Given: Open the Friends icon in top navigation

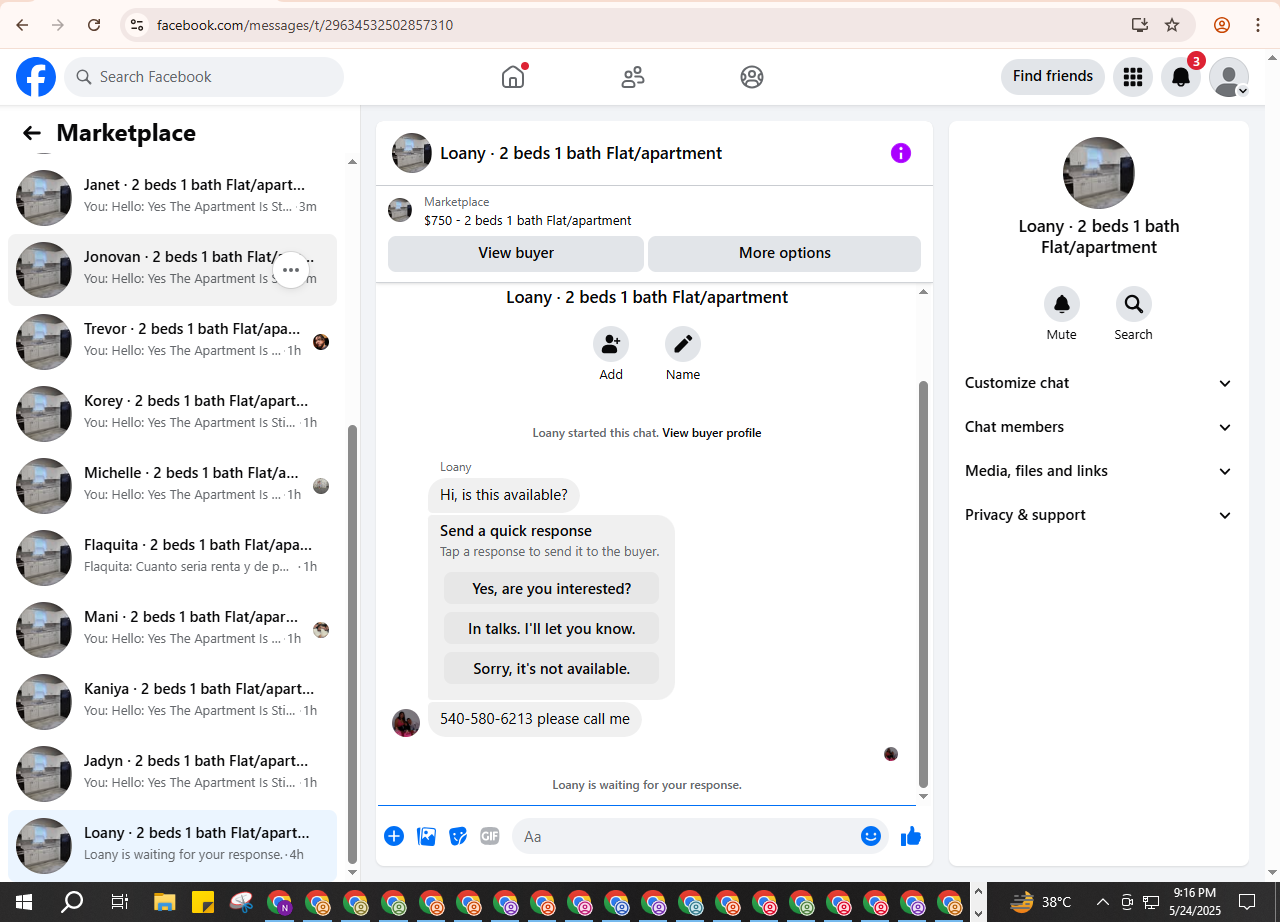Looking at the screenshot, I should (633, 77).
